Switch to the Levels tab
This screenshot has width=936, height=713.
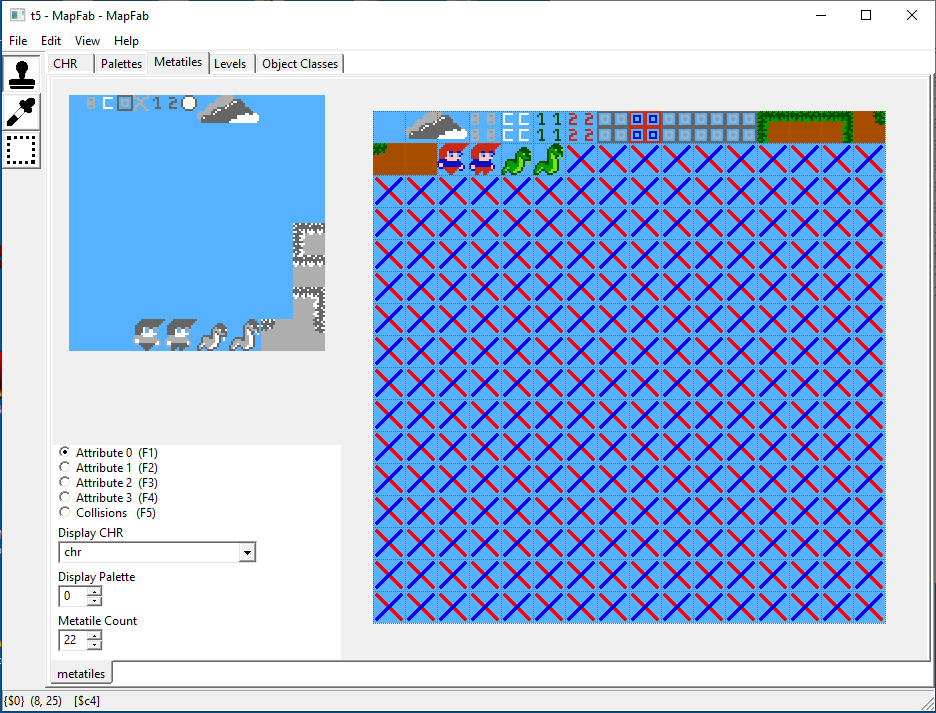point(231,62)
